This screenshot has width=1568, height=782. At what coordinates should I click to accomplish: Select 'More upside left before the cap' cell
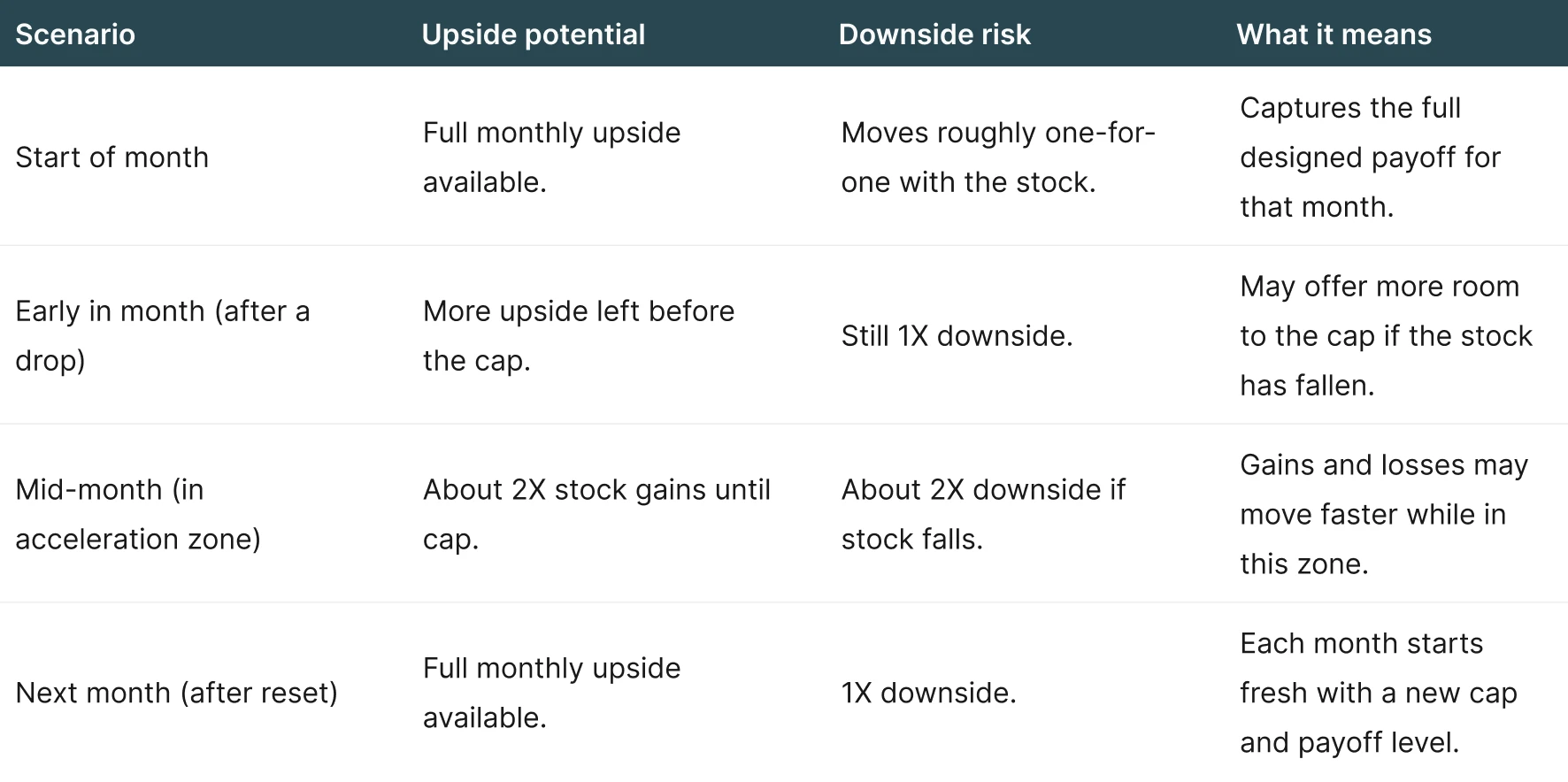pyautogui.click(x=578, y=336)
